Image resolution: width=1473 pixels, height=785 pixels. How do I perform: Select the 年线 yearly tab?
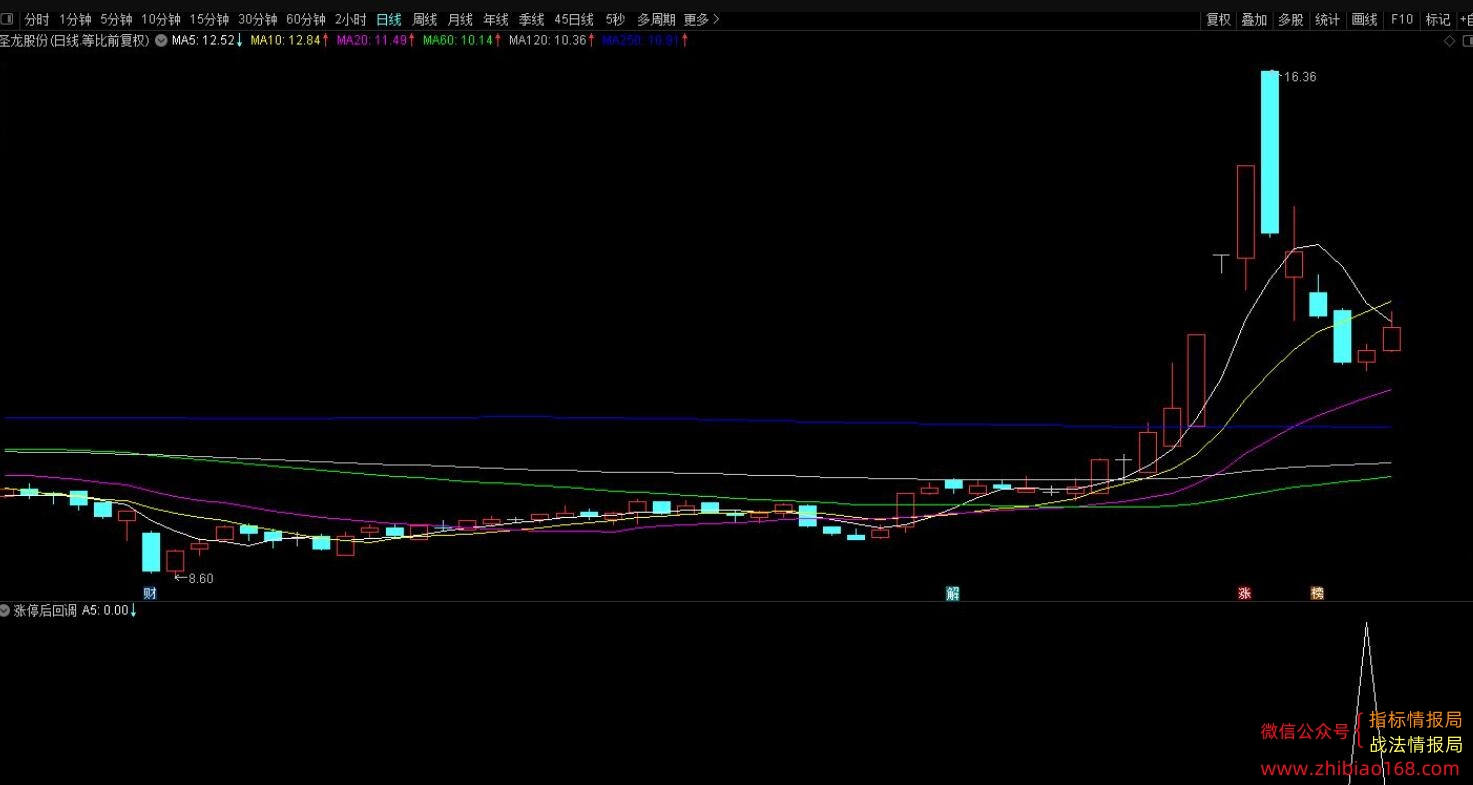pyautogui.click(x=496, y=19)
